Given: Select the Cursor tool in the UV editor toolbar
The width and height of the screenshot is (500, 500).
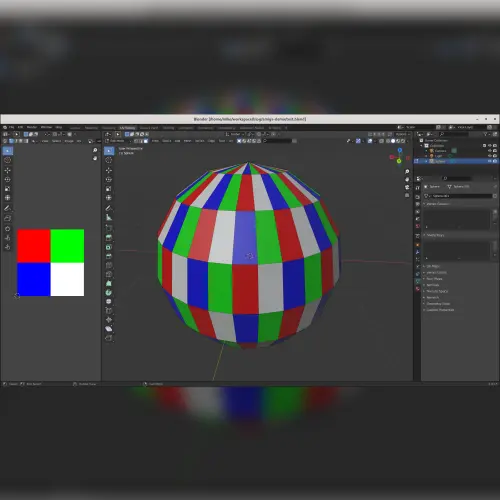Looking at the screenshot, I should click(8, 160).
